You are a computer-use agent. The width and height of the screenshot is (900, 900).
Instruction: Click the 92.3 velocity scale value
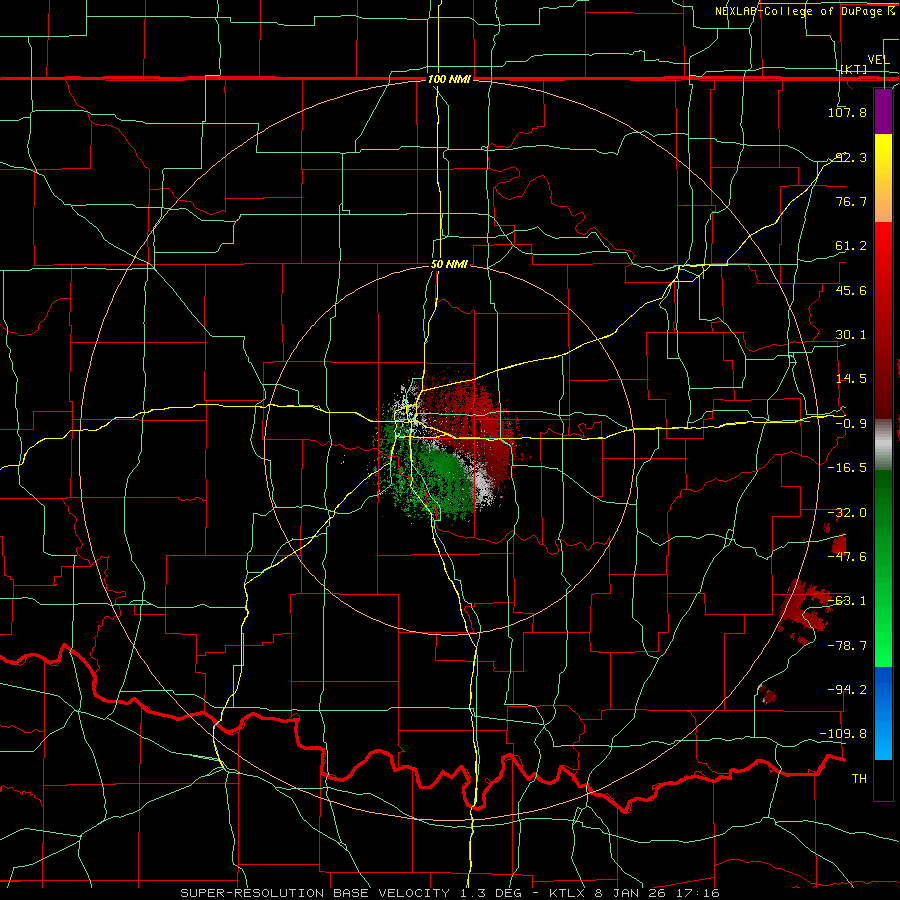tap(851, 157)
